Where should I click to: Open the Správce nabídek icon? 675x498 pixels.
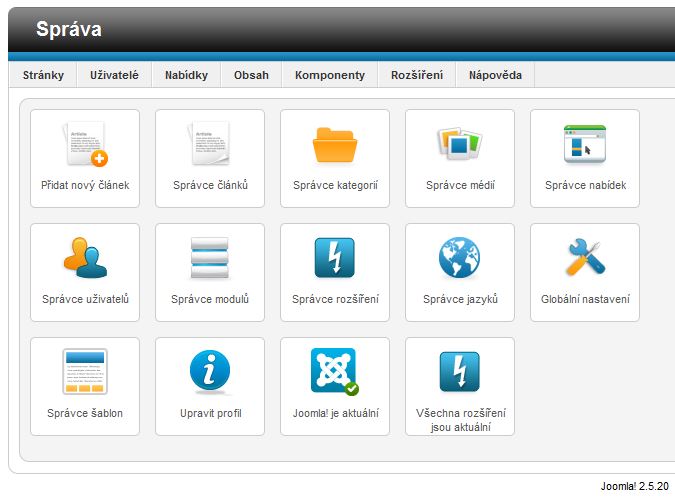tap(585, 146)
